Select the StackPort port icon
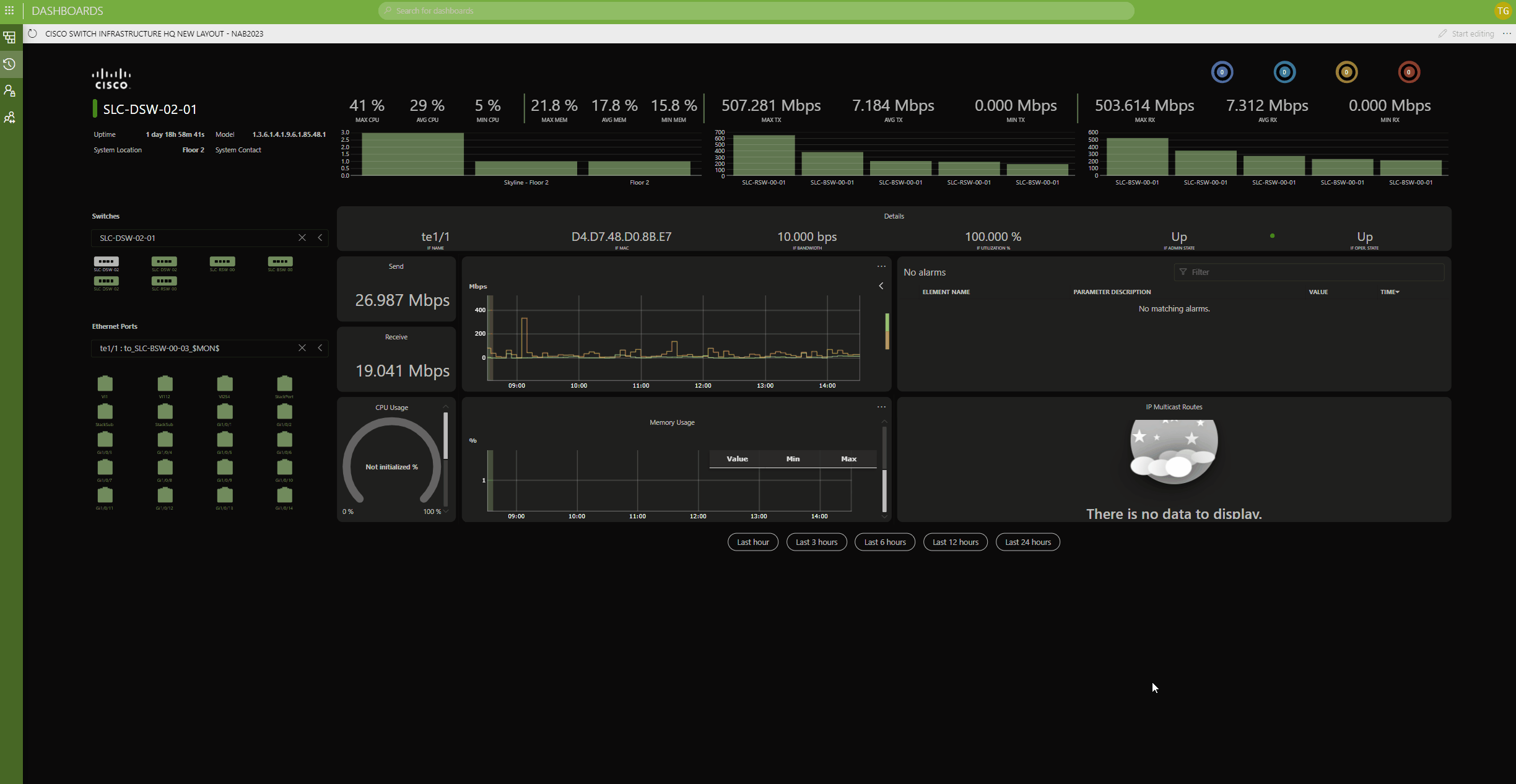1516x784 pixels. (284, 383)
